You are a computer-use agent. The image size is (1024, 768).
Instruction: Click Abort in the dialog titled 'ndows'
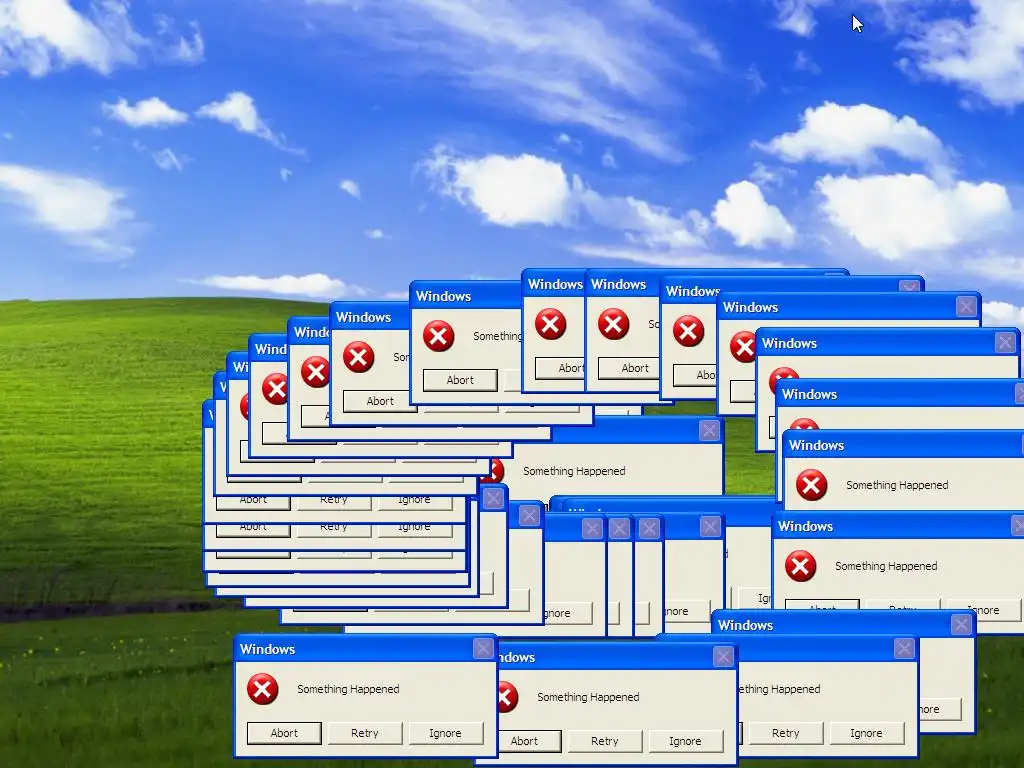point(530,741)
